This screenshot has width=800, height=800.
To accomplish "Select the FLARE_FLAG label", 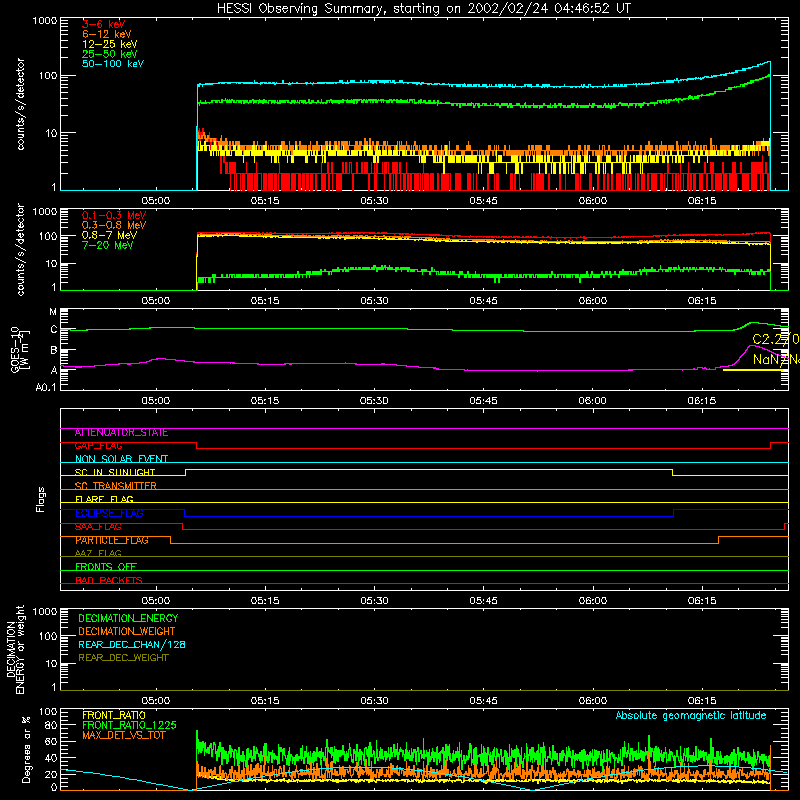I will click(104, 499).
